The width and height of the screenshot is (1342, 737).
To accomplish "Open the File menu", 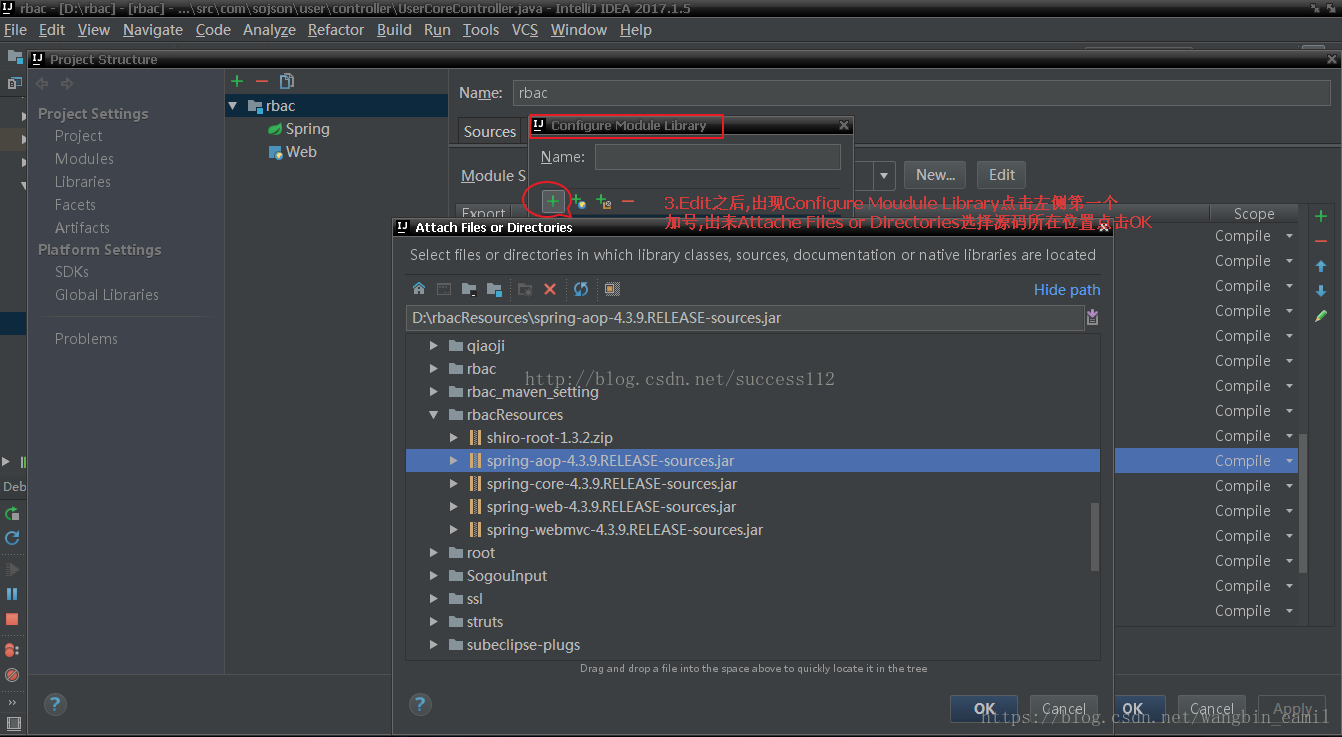I will coord(15,30).
